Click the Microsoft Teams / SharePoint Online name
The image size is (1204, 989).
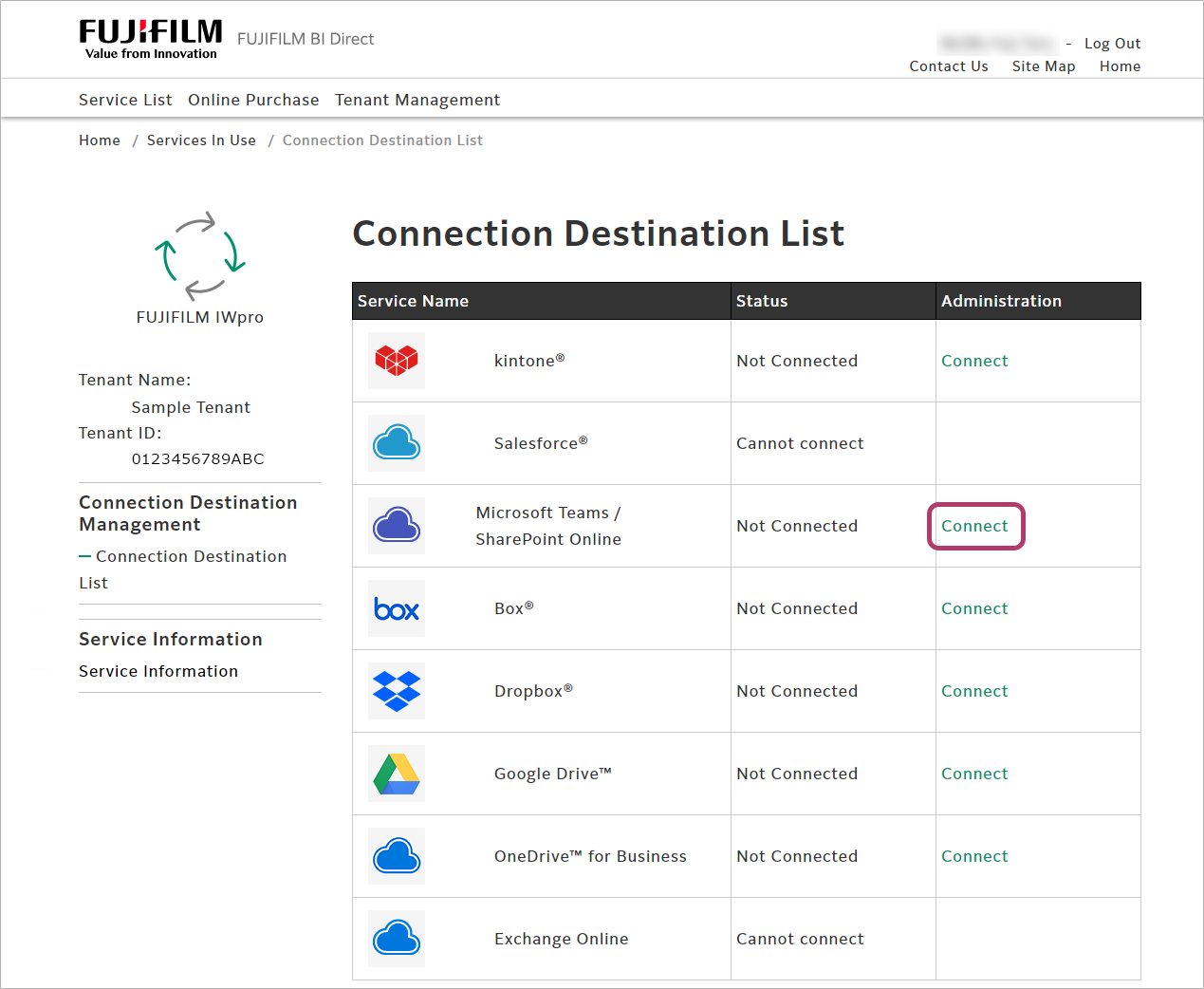[x=548, y=526]
